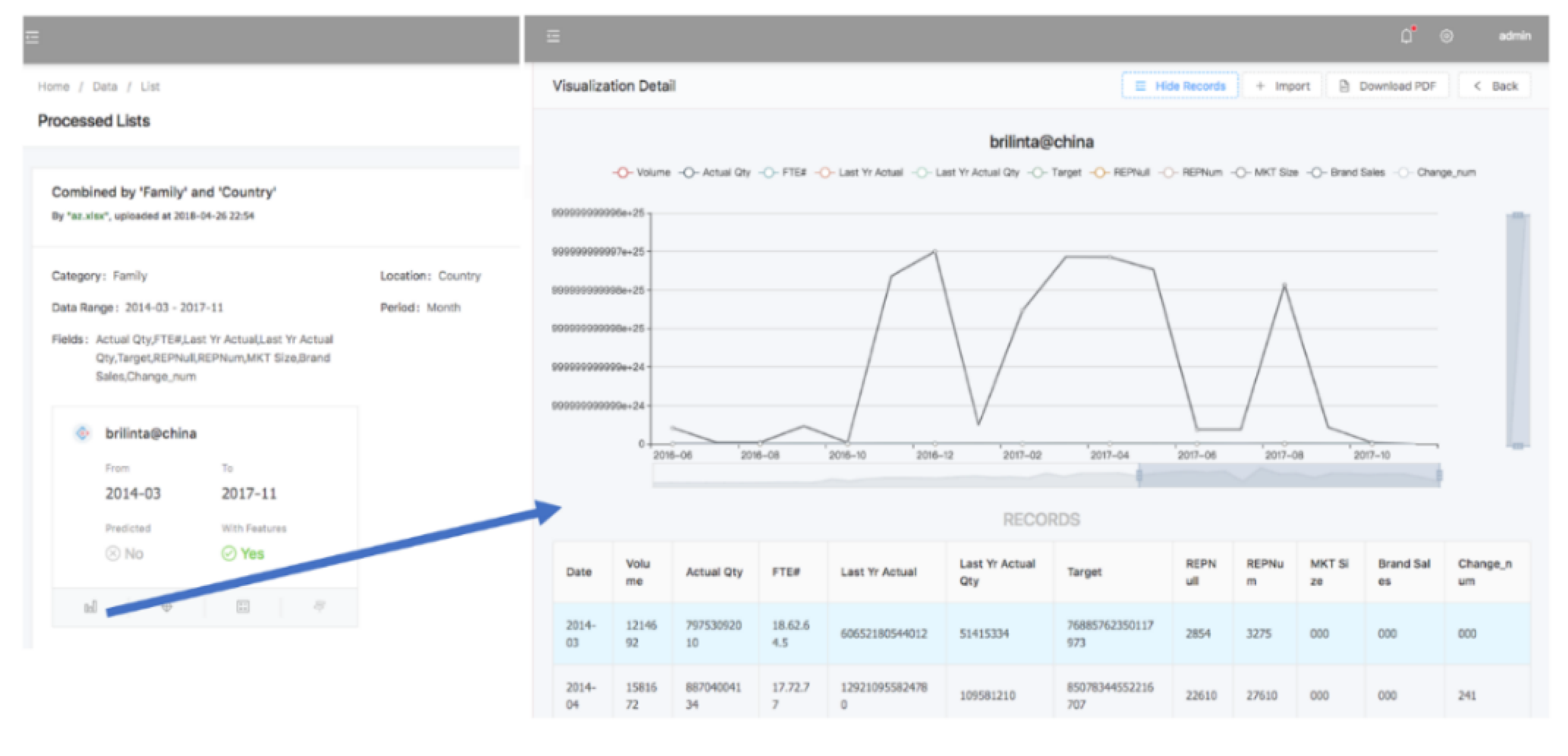The height and width of the screenshot is (756, 1568).
Task: Click 'Combined by Family and Country' heading
Action: click(163, 192)
